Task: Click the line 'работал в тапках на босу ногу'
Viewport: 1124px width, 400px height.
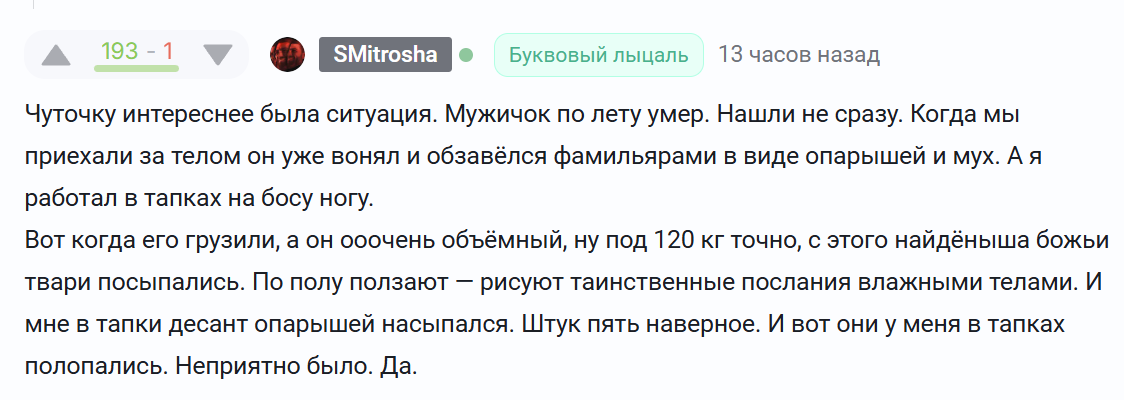Action: click(197, 198)
